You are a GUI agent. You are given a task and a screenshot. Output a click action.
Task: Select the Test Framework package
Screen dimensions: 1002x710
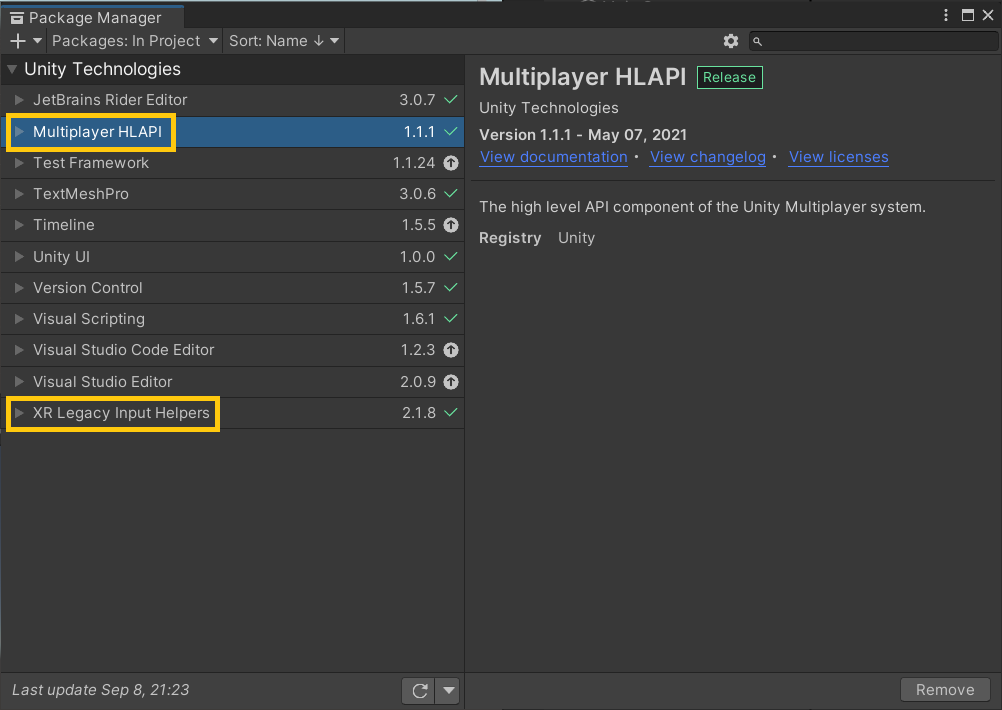pyautogui.click(x=233, y=163)
